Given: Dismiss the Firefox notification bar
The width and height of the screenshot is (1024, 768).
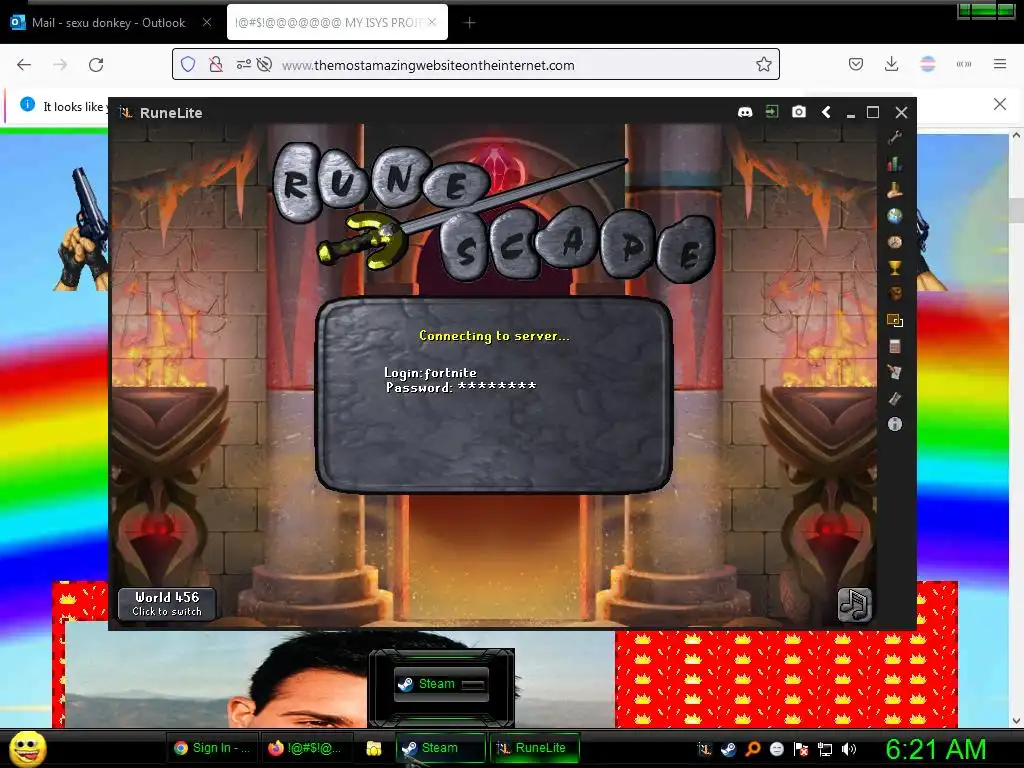Looking at the screenshot, I should click(x=1000, y=104).
